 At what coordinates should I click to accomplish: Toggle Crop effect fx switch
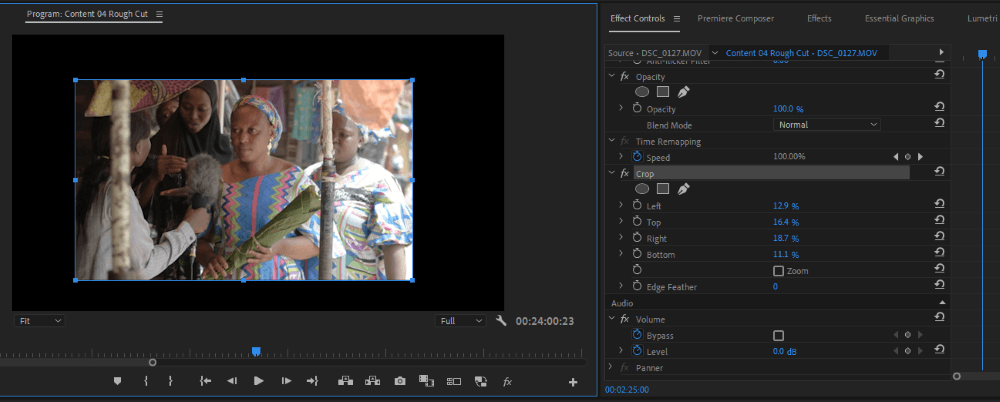tap(624, 174)
